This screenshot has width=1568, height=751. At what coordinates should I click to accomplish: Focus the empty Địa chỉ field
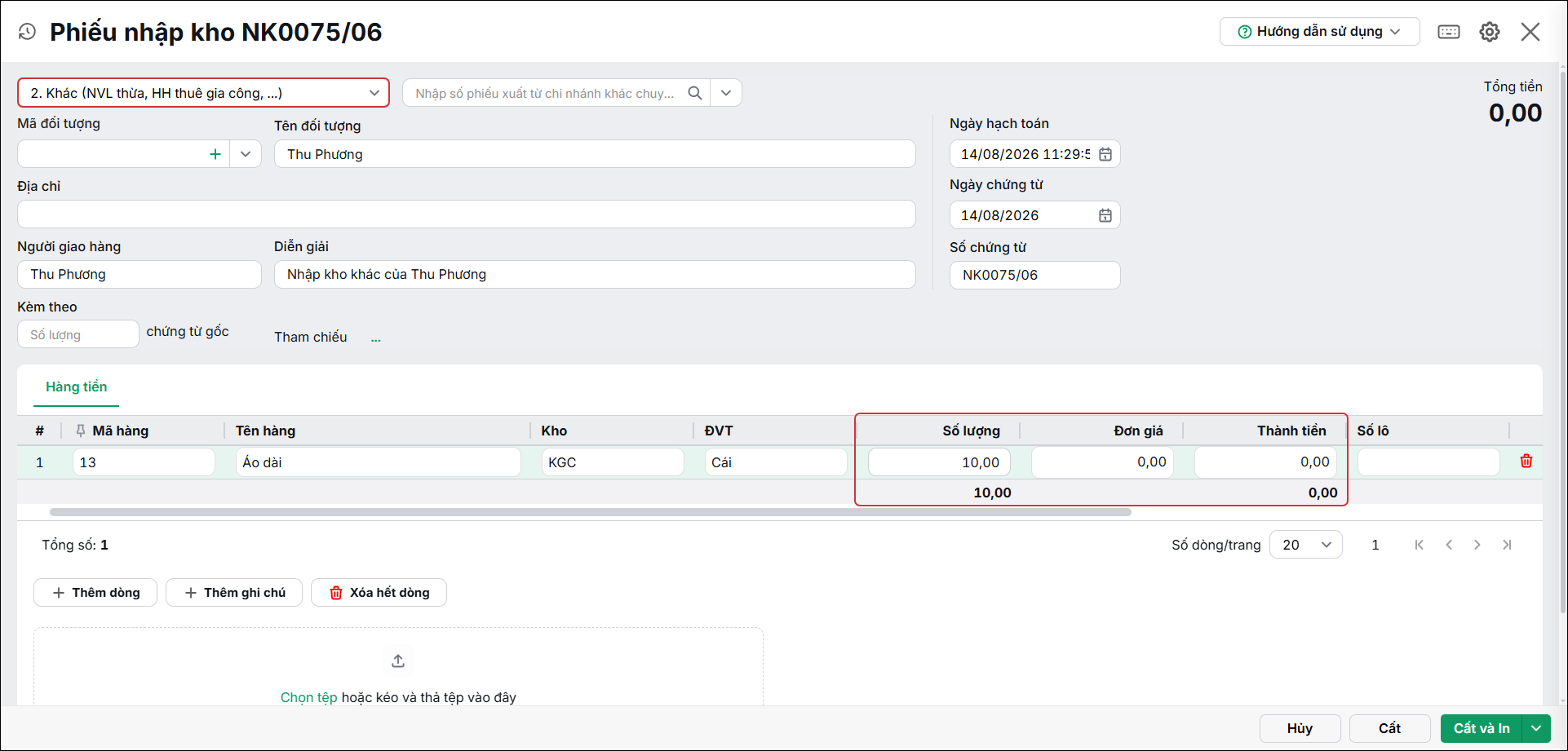466,214
